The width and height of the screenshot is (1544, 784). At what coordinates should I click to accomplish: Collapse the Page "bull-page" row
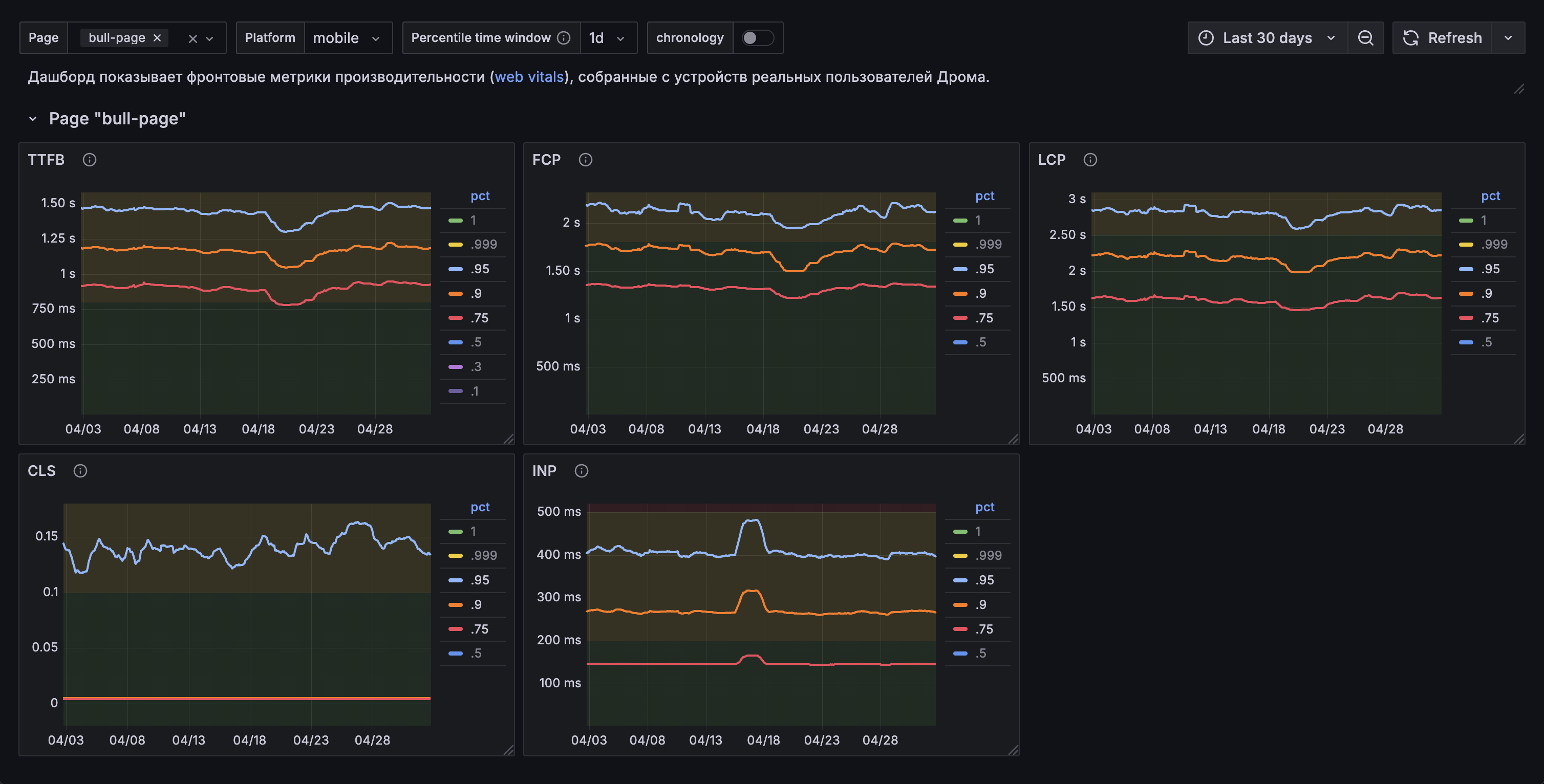33,119
